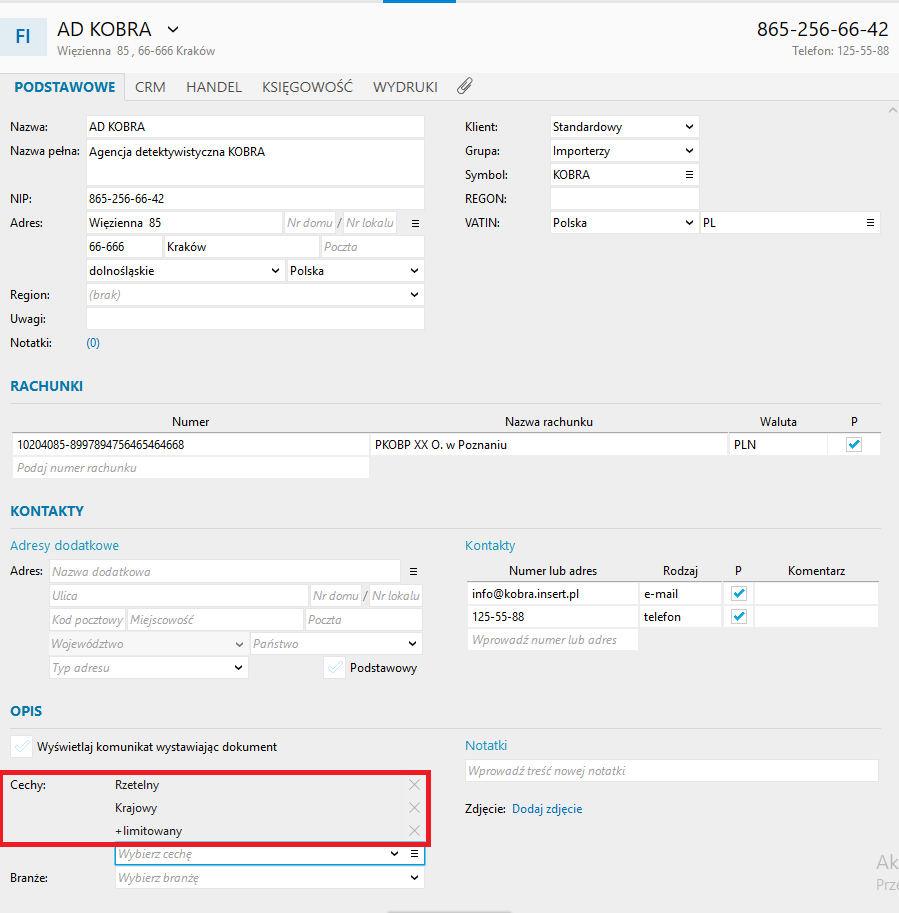Enable Wyświetlaj komunikat wystawiając dokument checkbox
Viewport: 899px width, 913px height.
tap(21, 747)
